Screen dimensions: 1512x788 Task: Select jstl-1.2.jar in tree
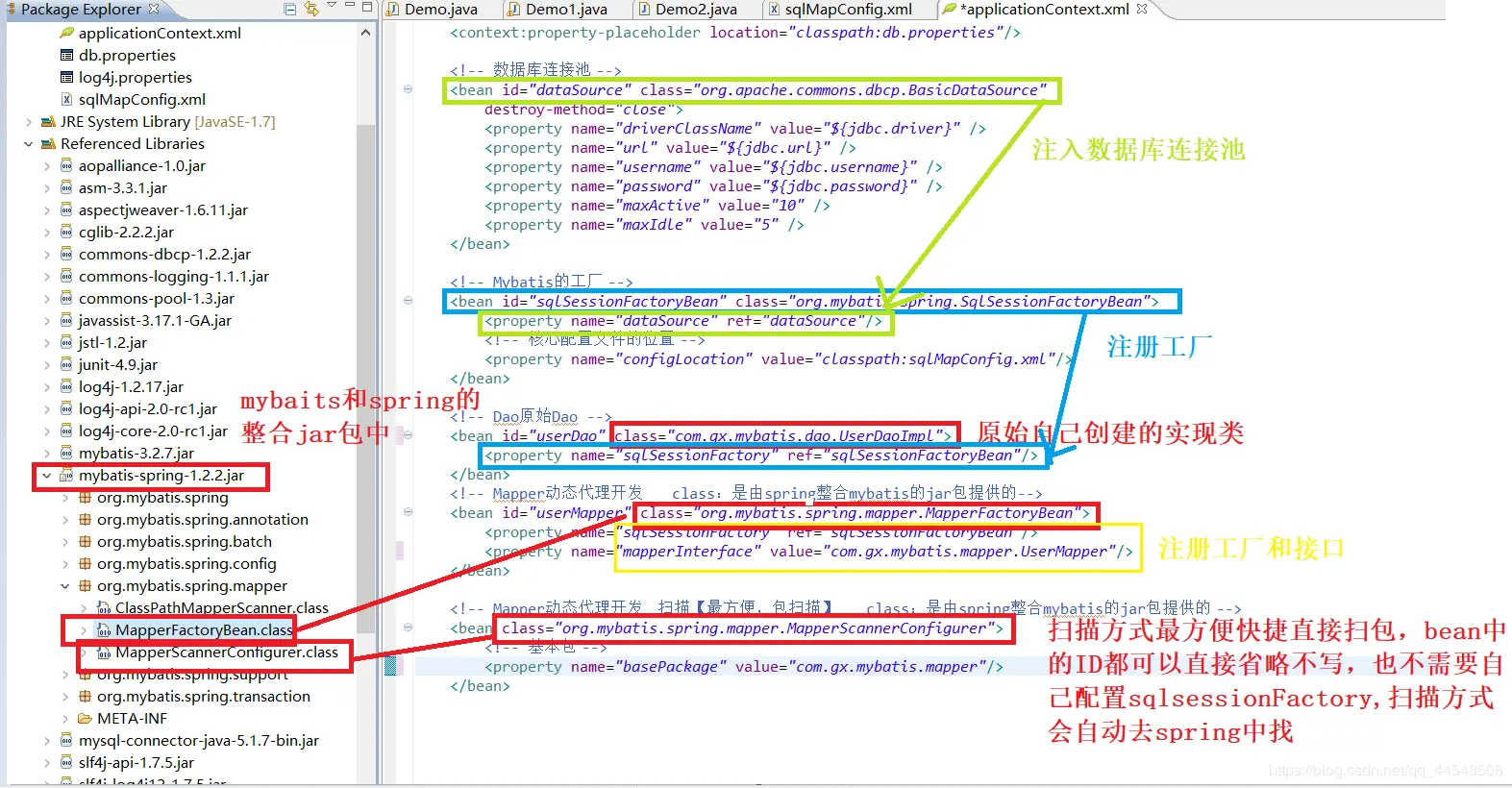point(112,342)
